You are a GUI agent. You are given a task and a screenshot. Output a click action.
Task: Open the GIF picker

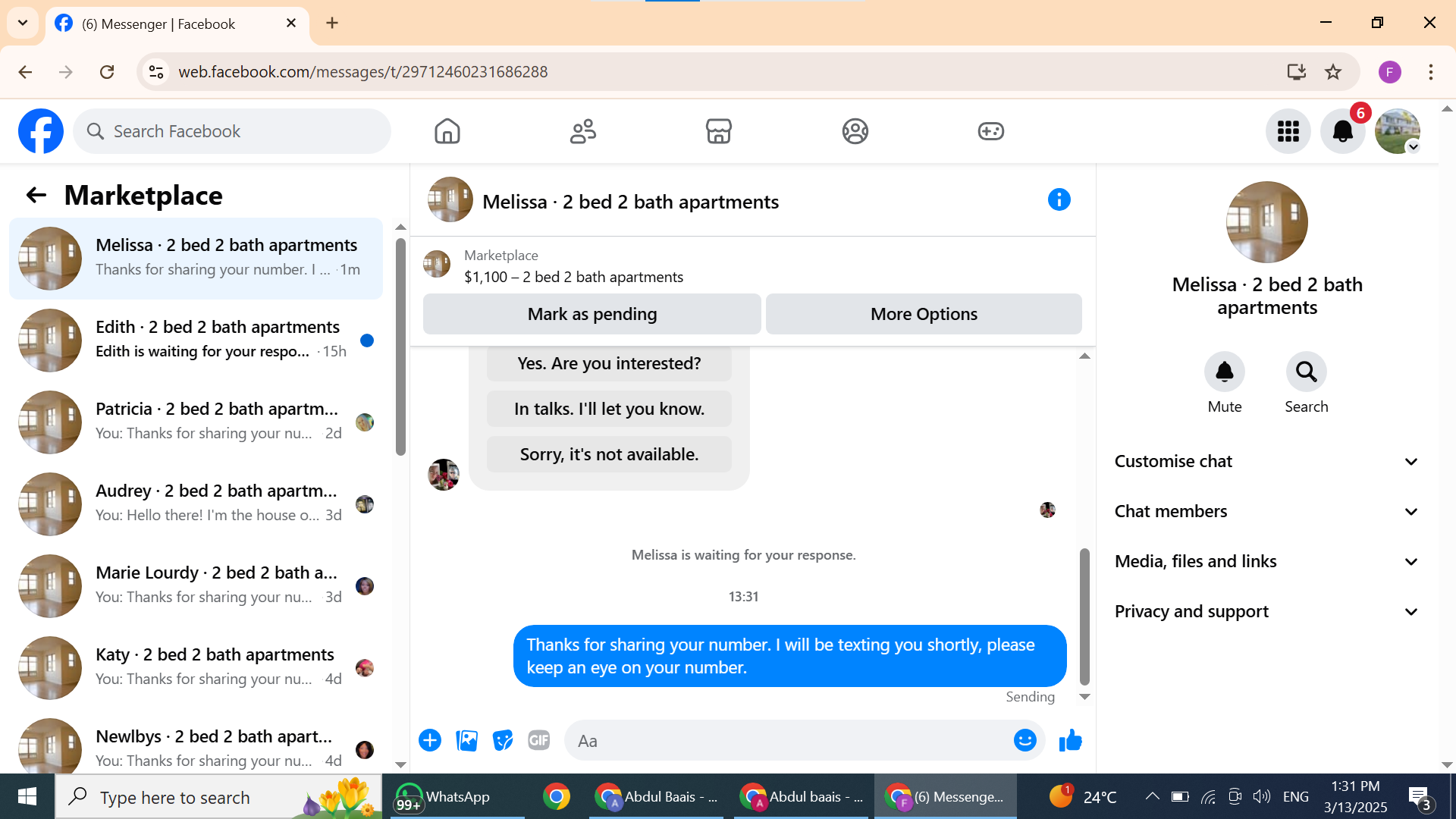[x=539, y=740]
